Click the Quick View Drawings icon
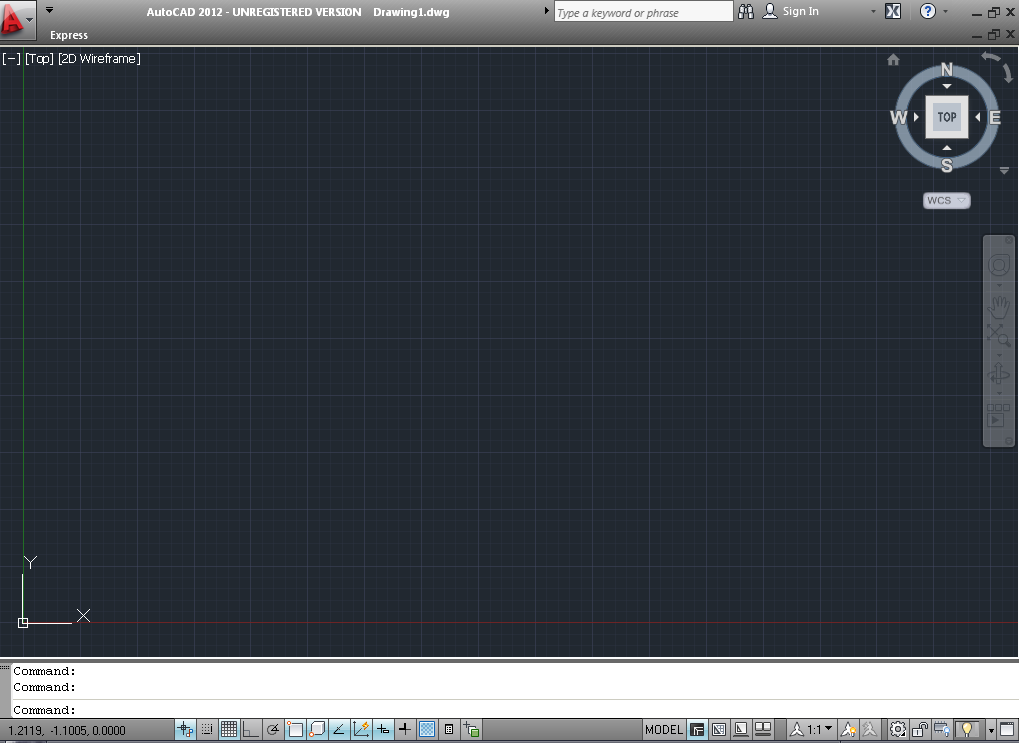1019x743 pixels. (x=762, y=729)
